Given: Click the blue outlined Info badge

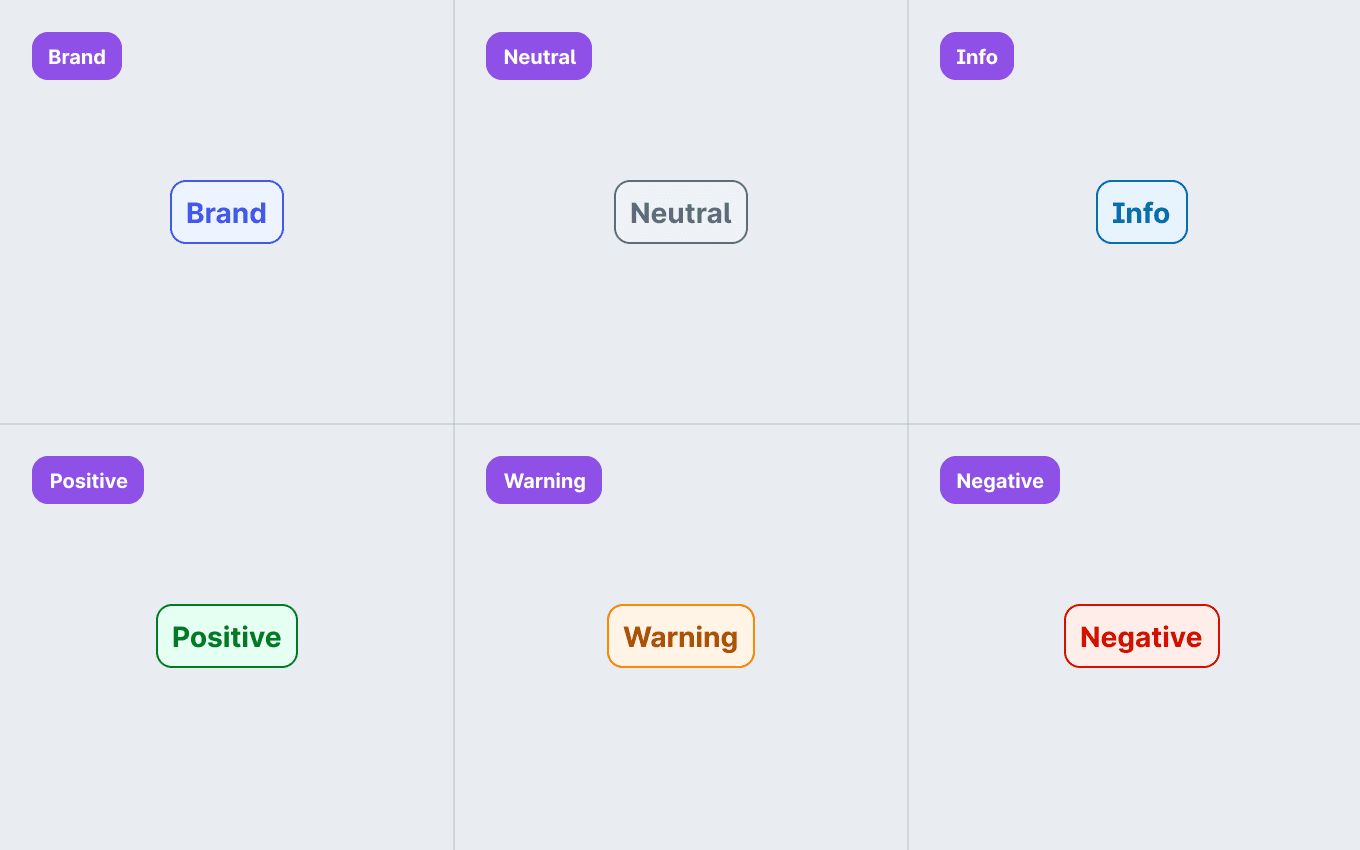Looking at the screenshot, I should [1142, 212].
